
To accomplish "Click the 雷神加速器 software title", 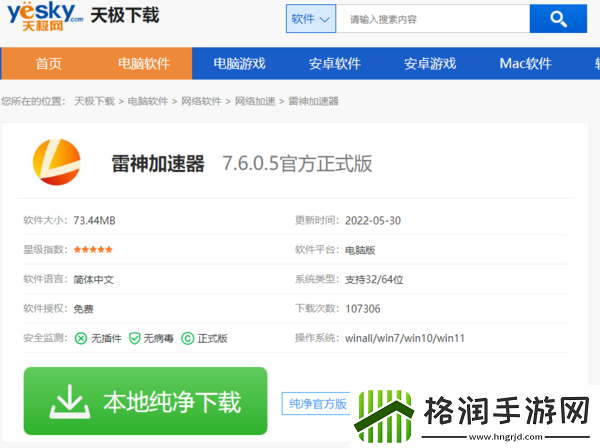I will coord(158,164).
